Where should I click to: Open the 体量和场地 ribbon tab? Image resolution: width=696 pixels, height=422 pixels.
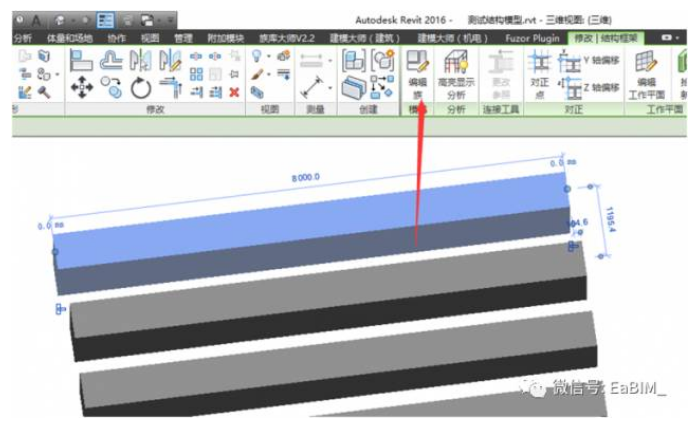click(x=70, y=38)
